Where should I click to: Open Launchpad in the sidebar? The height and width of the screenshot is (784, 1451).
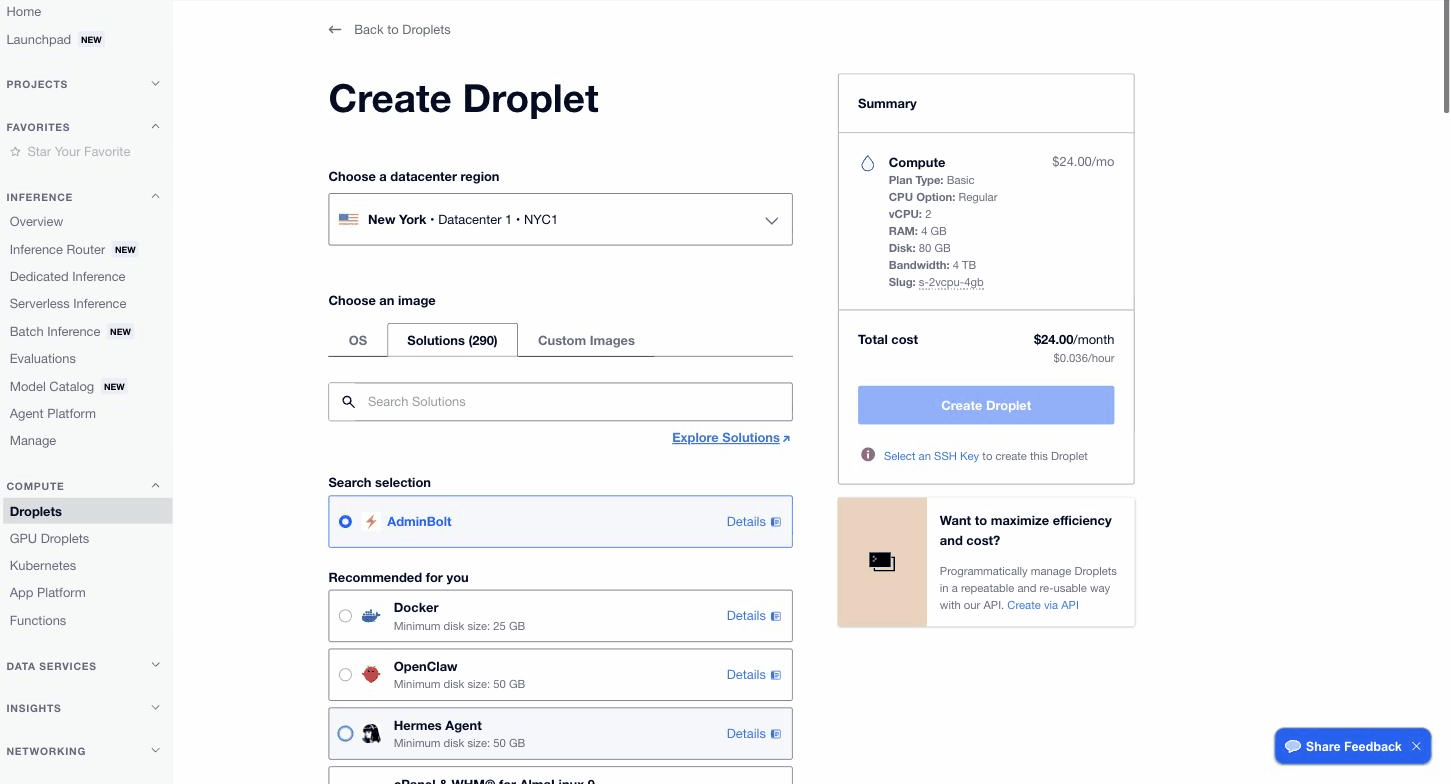(39, 40)
